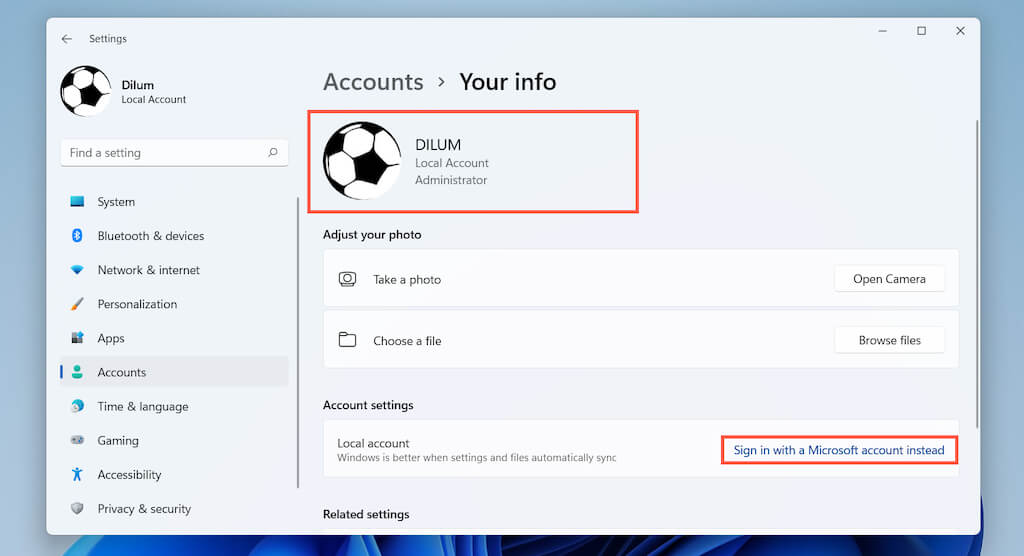Sign in with a Microsoft account instead
The width and height of the screenshot is (1024, 556).
[x=839, y=450]
